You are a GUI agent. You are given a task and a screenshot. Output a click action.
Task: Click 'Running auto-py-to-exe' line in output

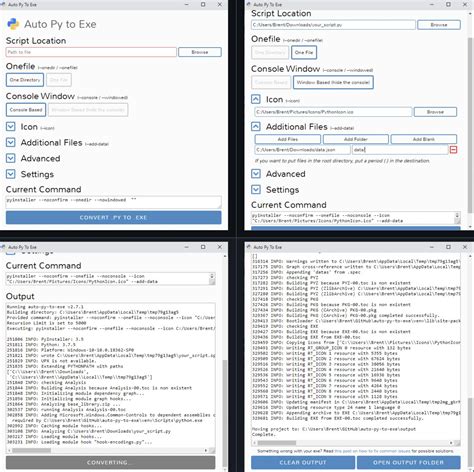click(x=45, y=307)
